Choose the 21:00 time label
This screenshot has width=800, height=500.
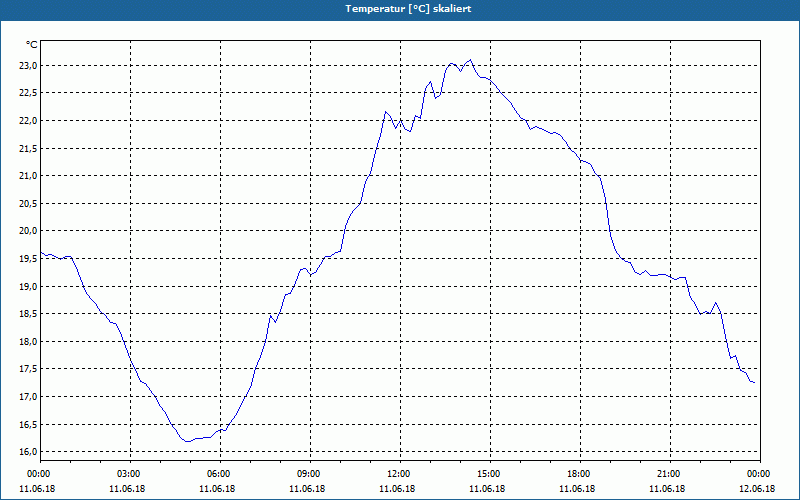click(670, 474)
